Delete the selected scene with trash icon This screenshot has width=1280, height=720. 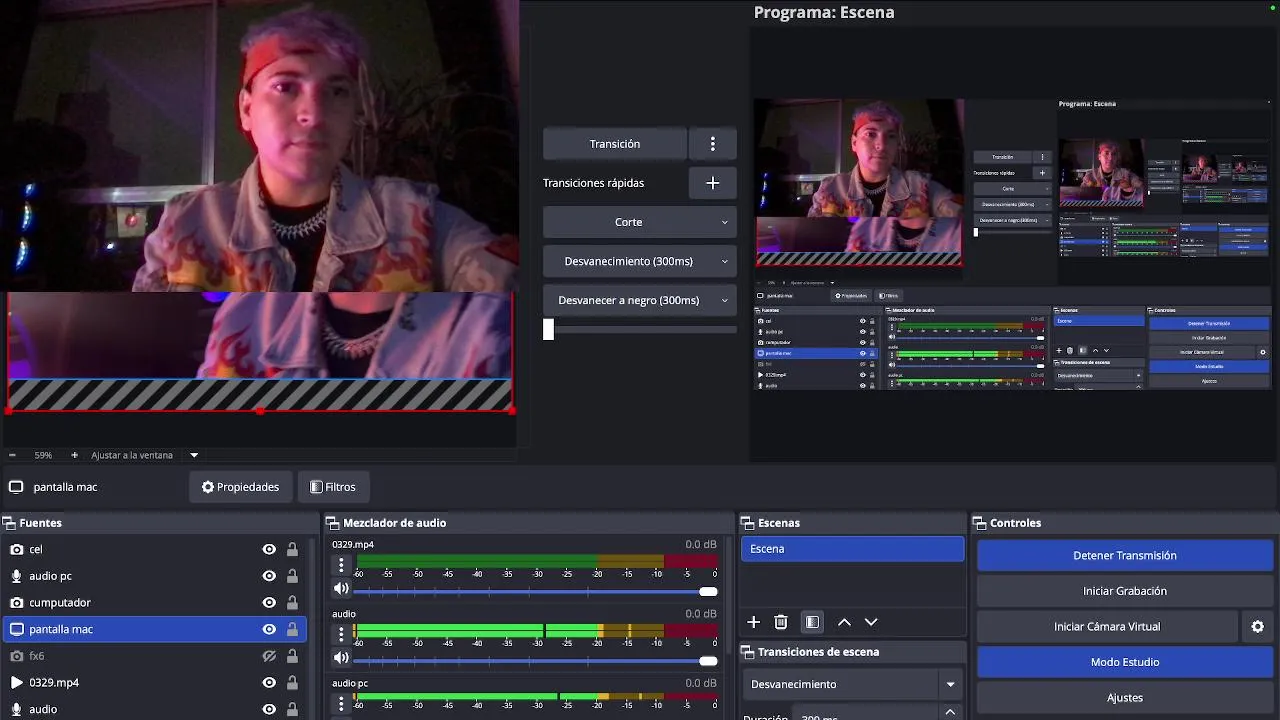pos(781,622)
